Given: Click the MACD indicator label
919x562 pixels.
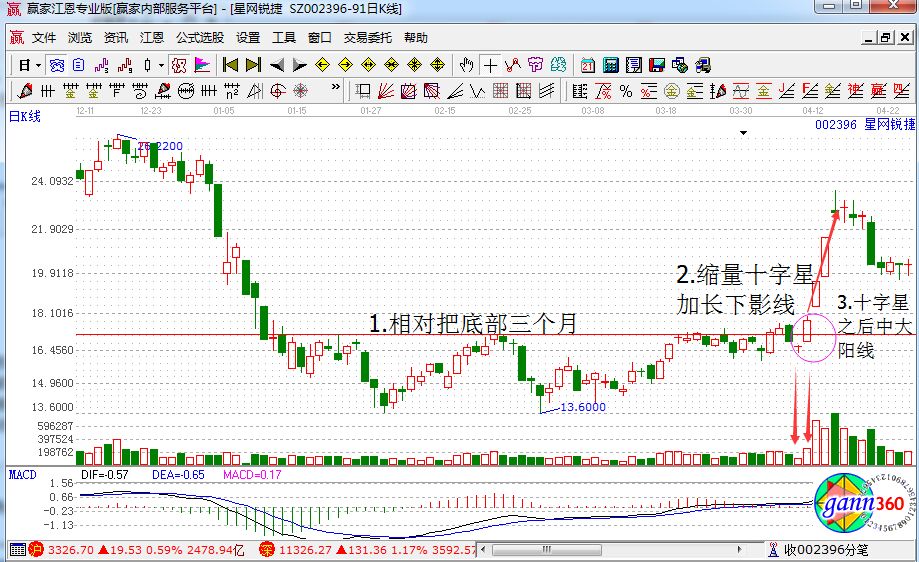Looking at the screenshot, I should 22,474.
